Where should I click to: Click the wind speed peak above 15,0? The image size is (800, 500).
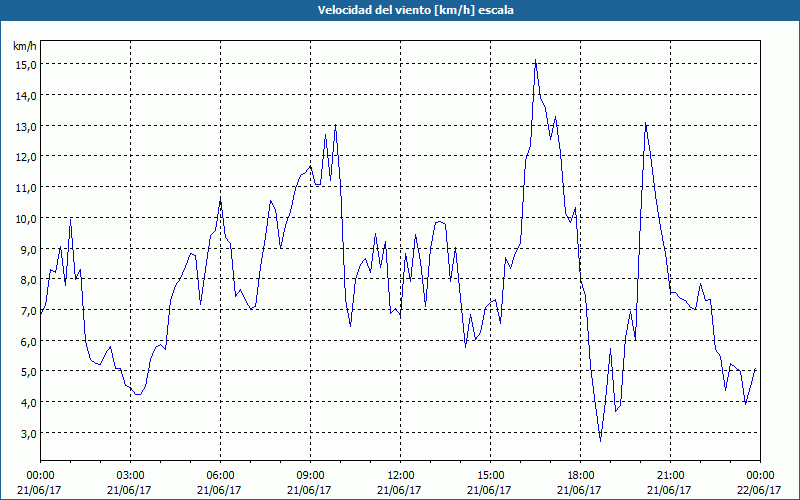535,60
